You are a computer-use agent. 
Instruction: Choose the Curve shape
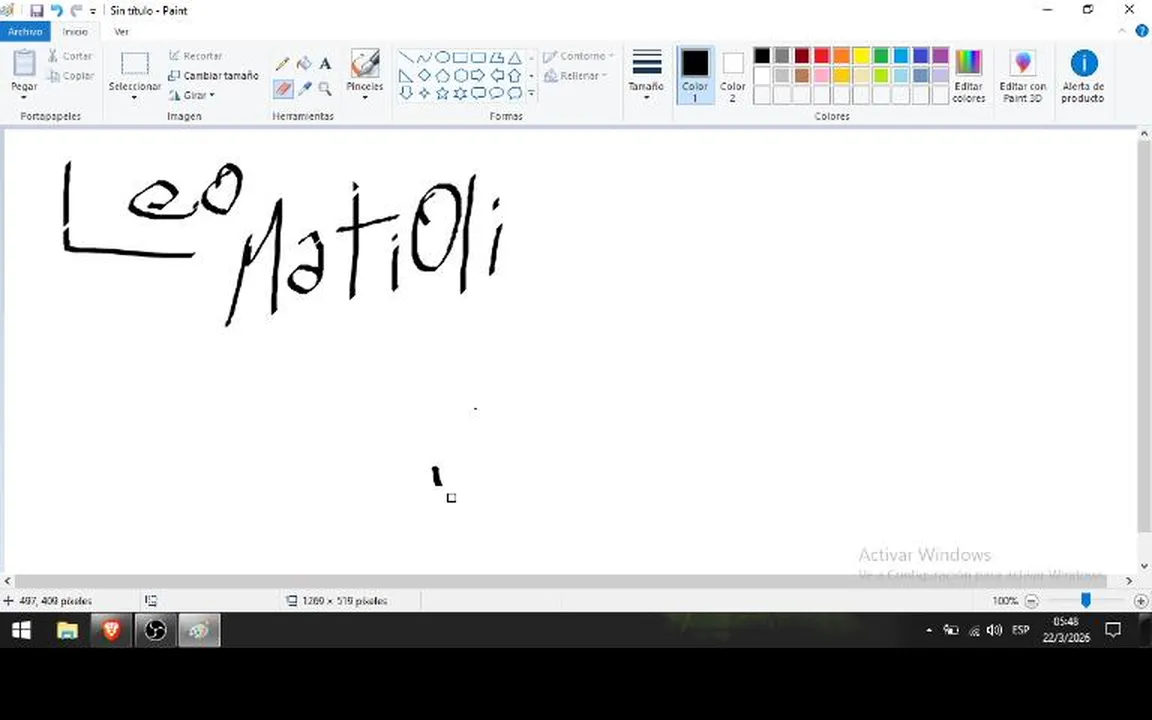pyautogui.click(x=424, y=57)
